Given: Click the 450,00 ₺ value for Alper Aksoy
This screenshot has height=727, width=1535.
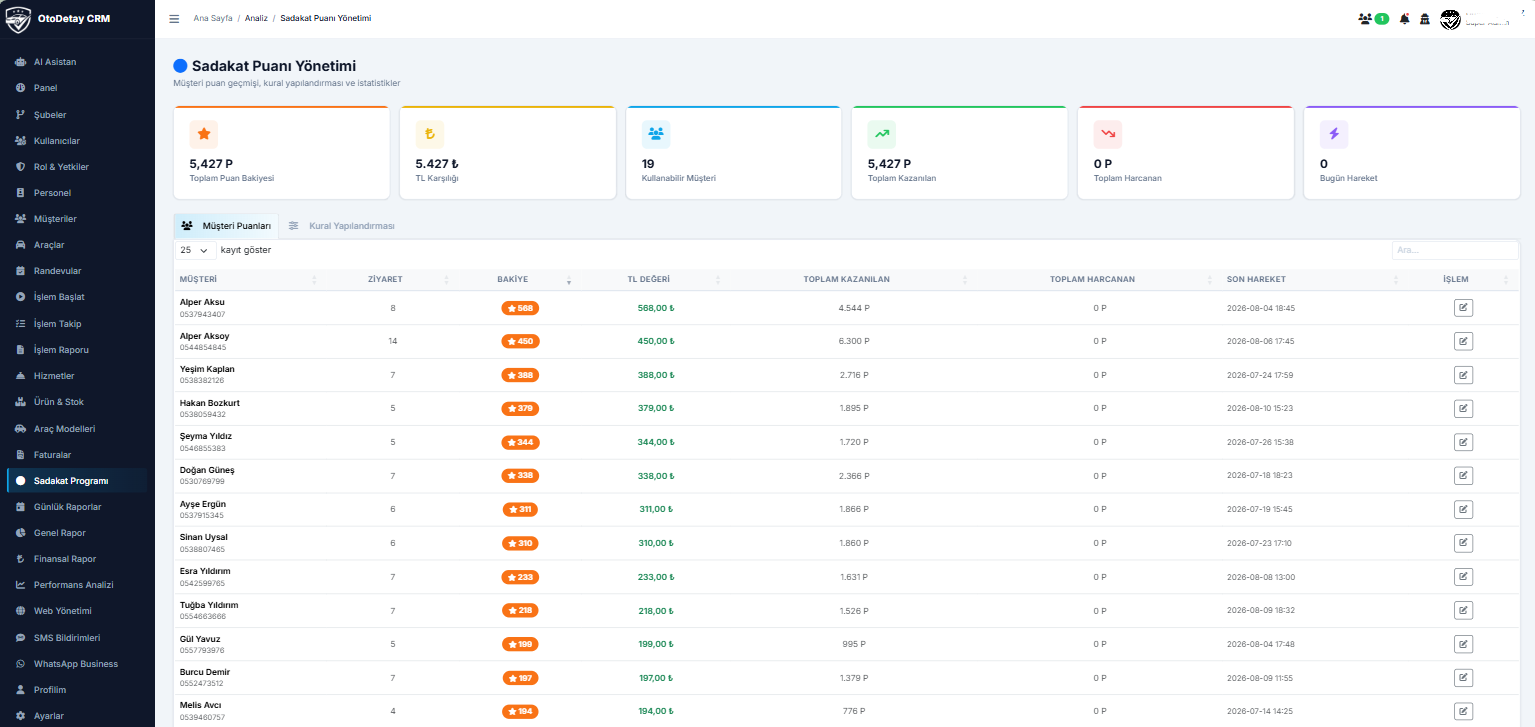Looking at the screenshot, I should pyautogui.click(x=656, y=341).
